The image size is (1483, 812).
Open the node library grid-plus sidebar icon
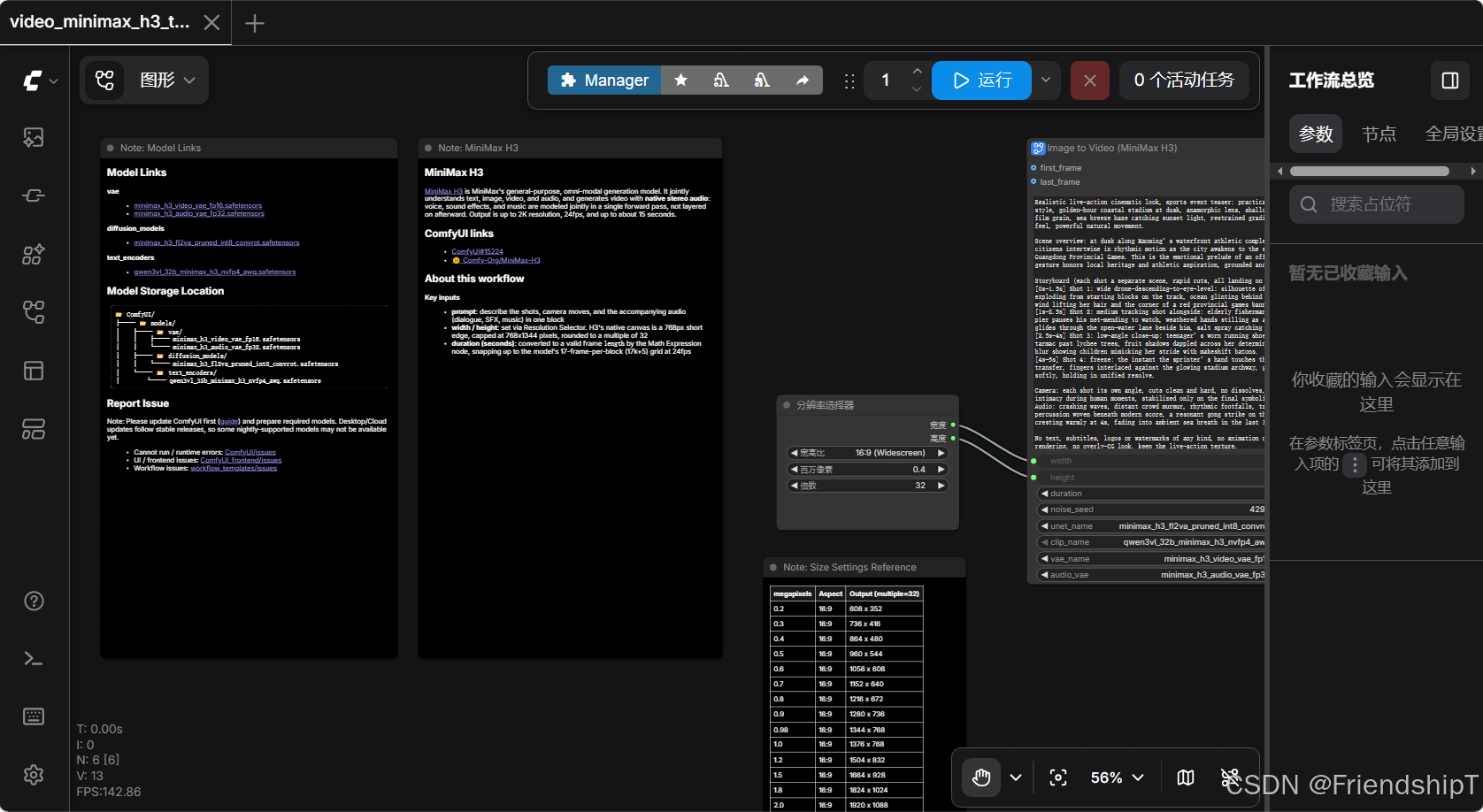click(34, 255)
